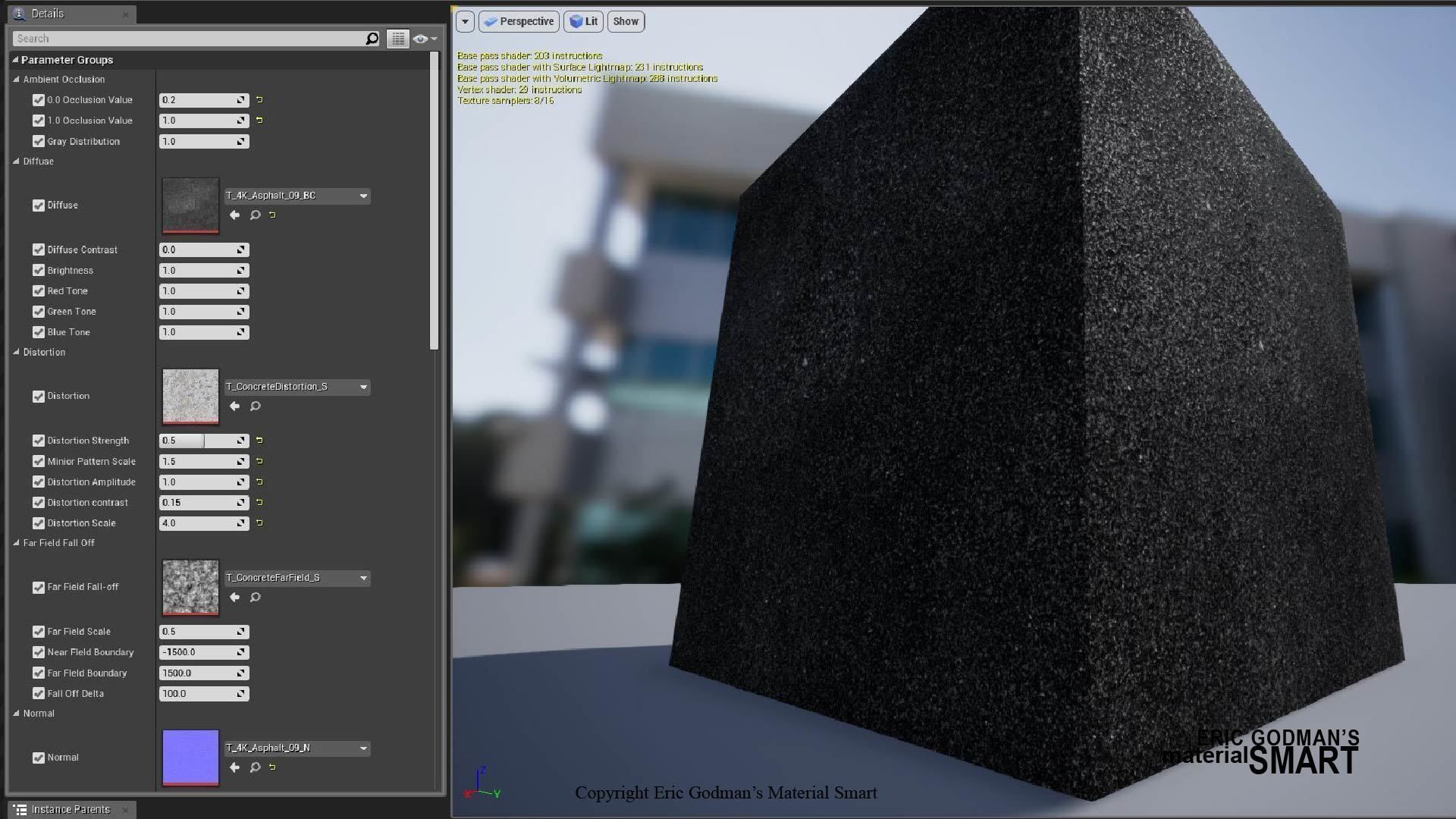The width and height of the screenshot is (1456, 819).
Task: Toggle the Diffuse Contrast checkbox
Action: coord(39,249)
